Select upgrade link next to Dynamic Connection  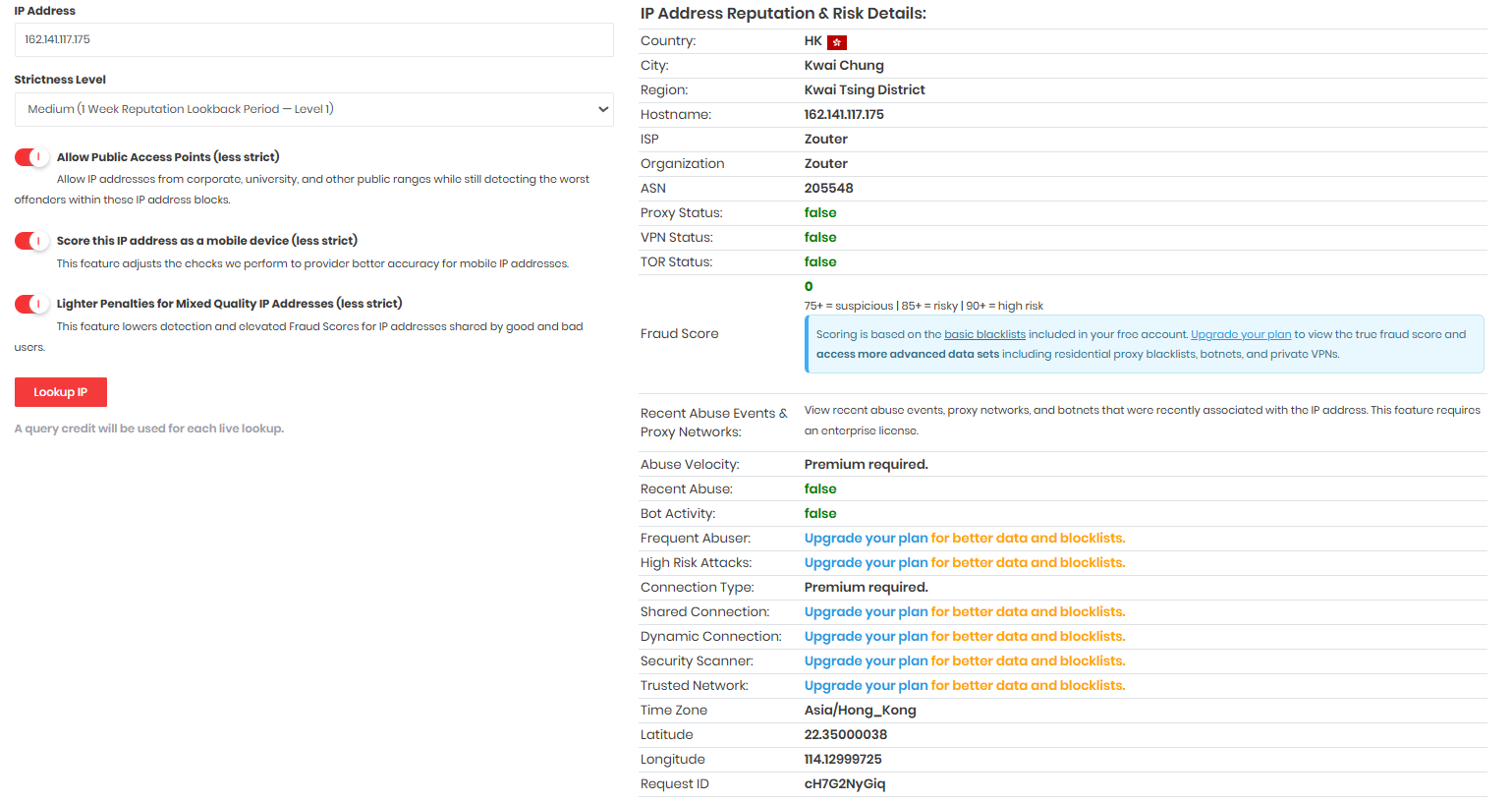866,637
